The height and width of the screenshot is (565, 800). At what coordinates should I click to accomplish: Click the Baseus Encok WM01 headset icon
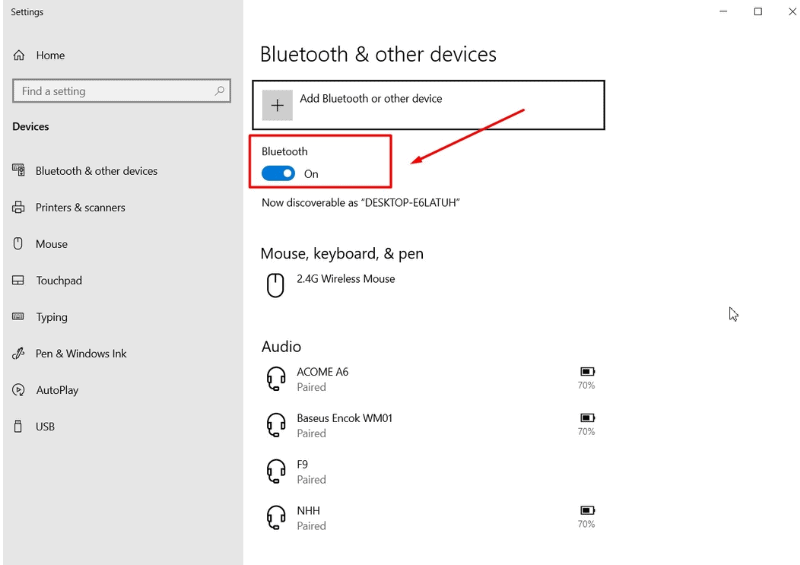(275, 425)
